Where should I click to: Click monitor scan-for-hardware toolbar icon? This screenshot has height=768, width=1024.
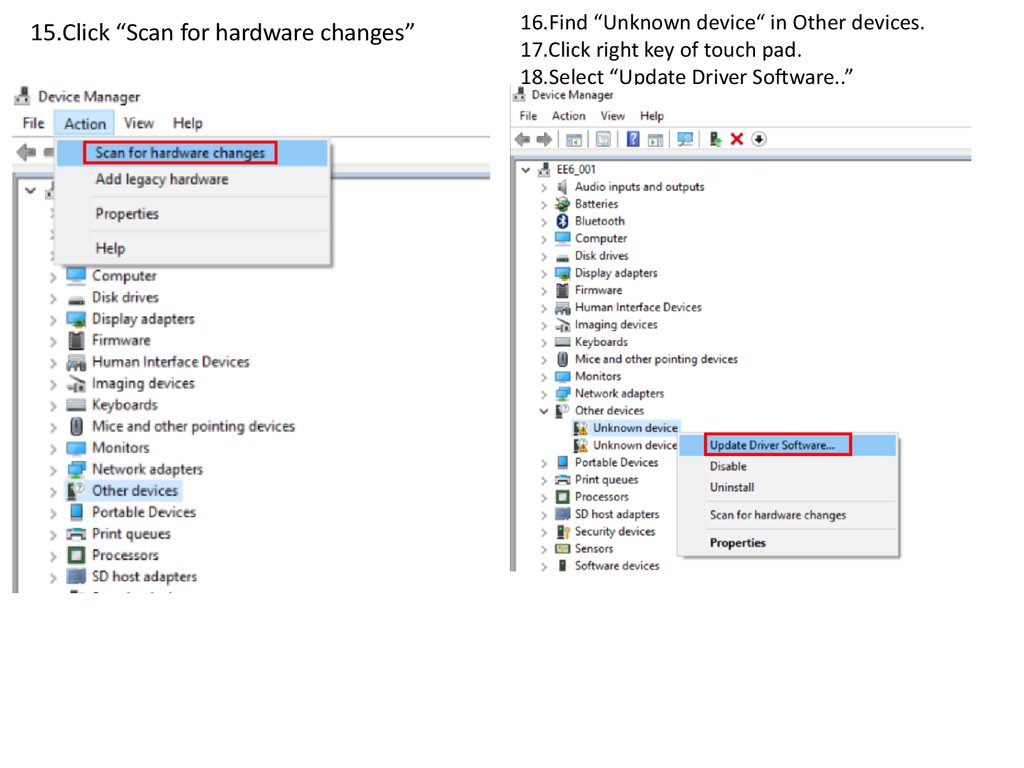[x=685, y=139]
